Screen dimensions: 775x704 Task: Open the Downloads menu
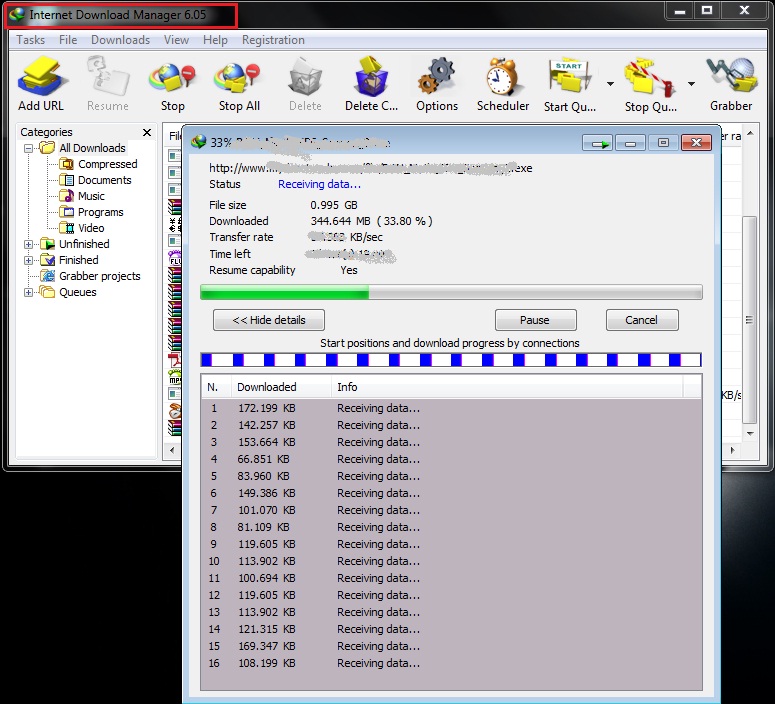(x=120, y=40)
